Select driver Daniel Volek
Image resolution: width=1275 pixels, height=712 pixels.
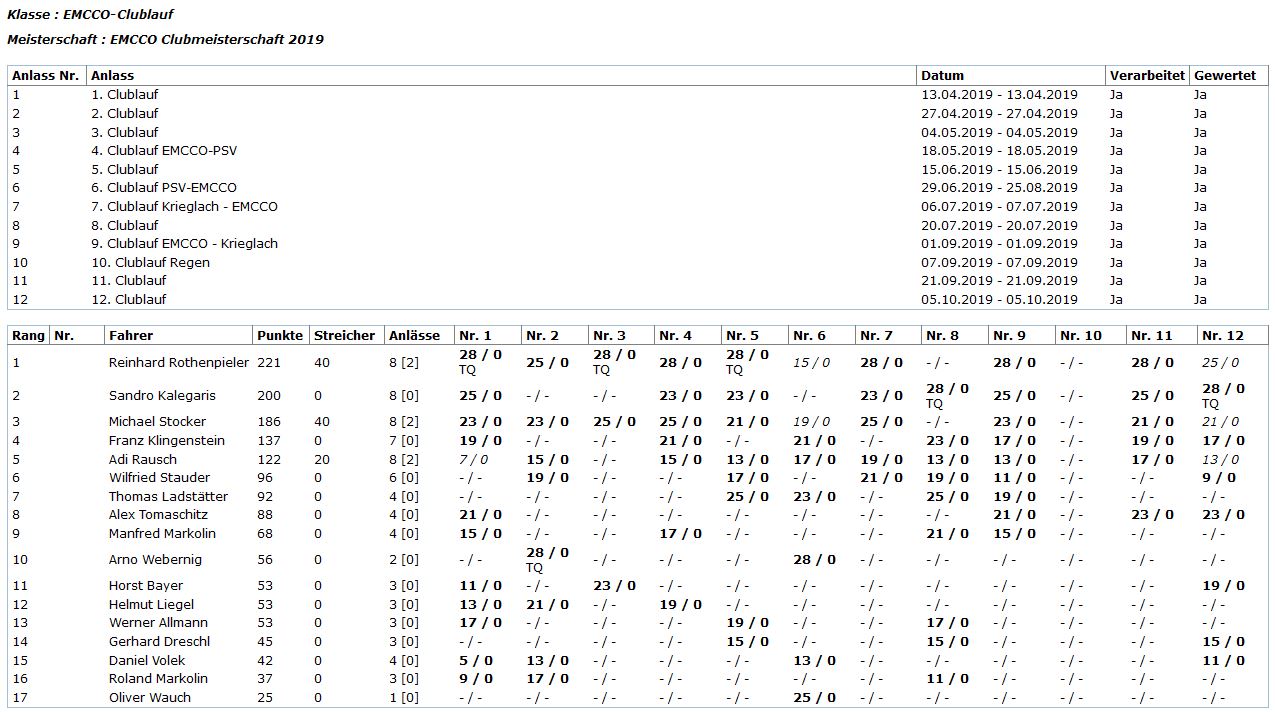click(147, 661)
